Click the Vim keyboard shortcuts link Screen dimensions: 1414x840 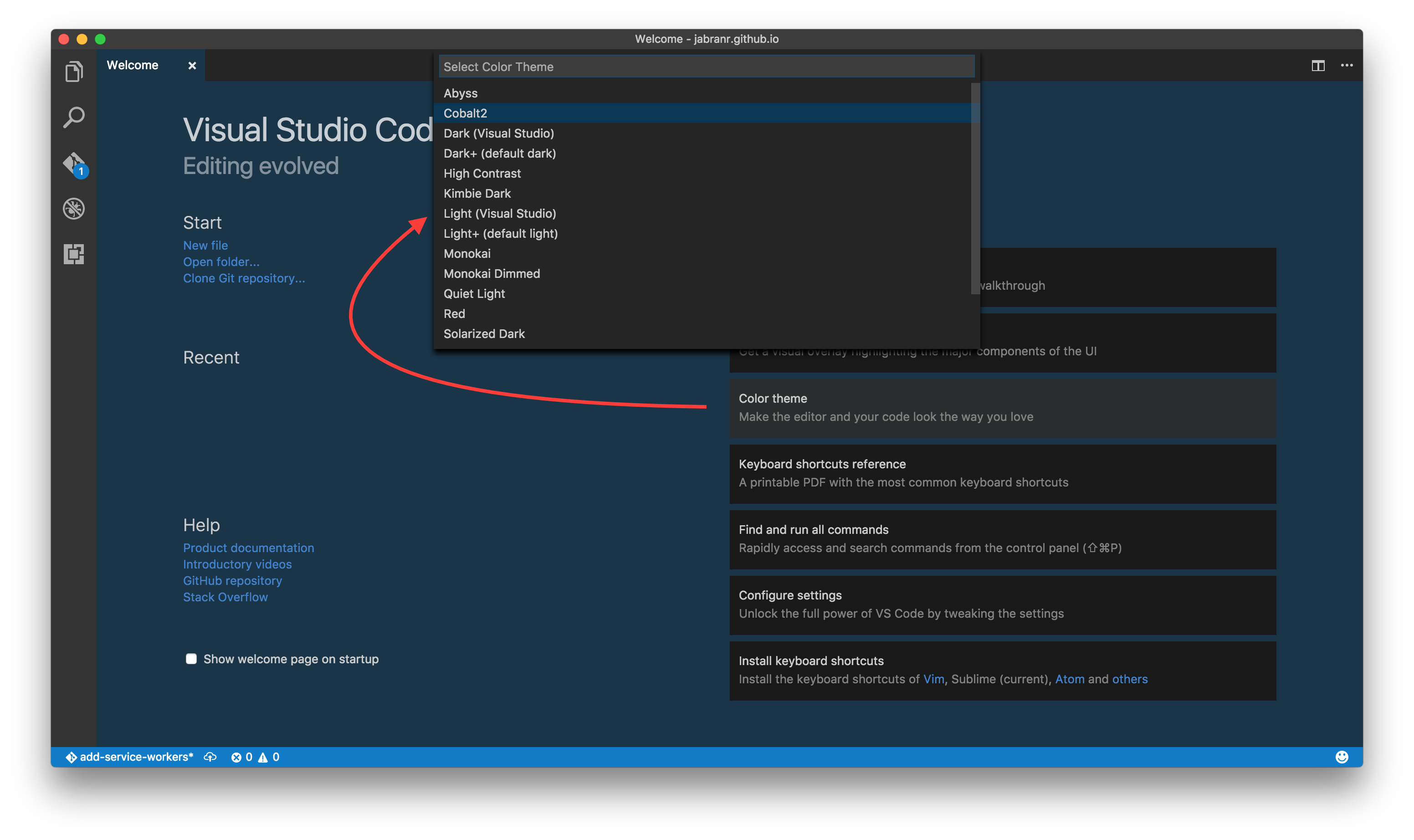pyautogui.click(x=933, y=679)
